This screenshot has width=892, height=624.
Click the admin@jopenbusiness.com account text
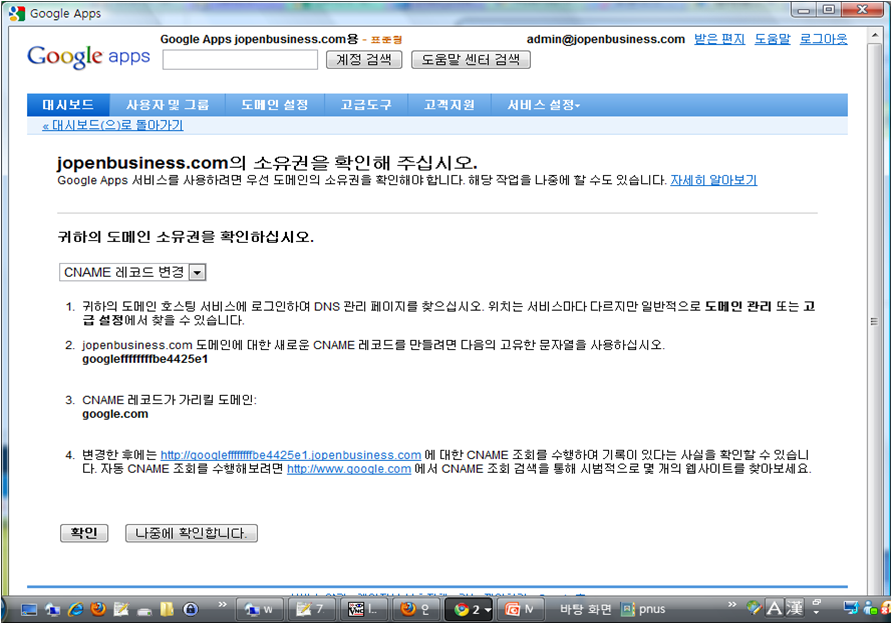click(x=606, y=39)
